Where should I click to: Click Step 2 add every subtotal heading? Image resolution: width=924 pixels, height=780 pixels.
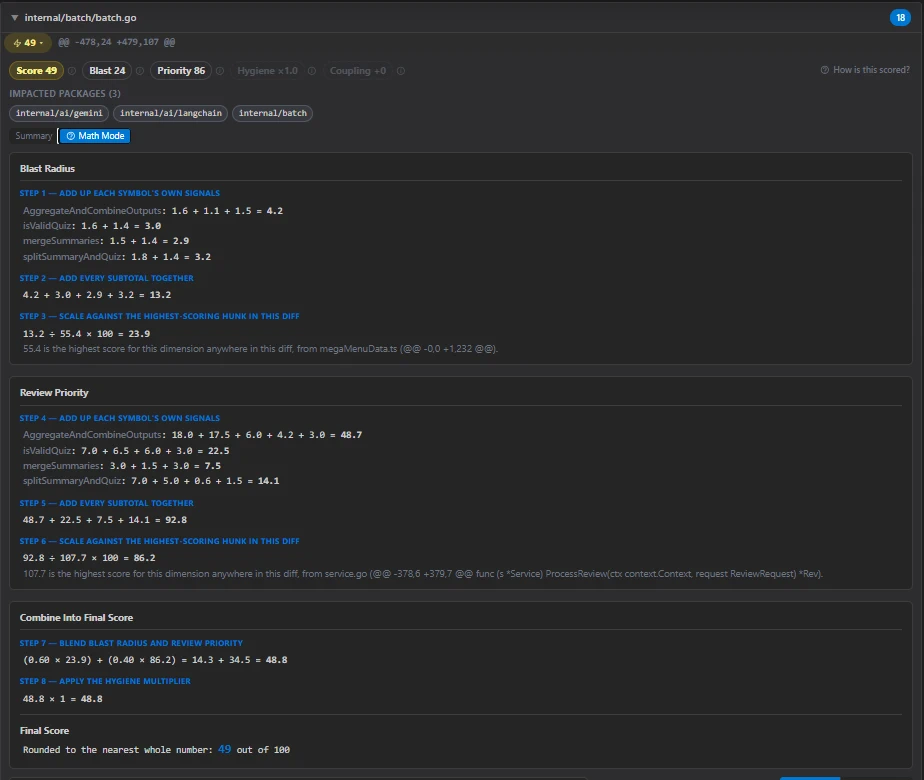click(107, 278)
